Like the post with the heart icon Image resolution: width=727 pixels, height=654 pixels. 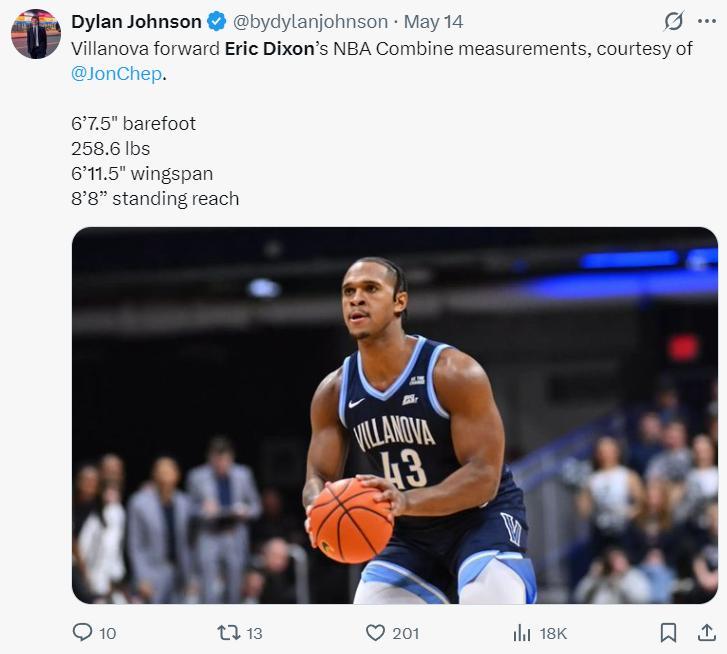pos(375,632)
